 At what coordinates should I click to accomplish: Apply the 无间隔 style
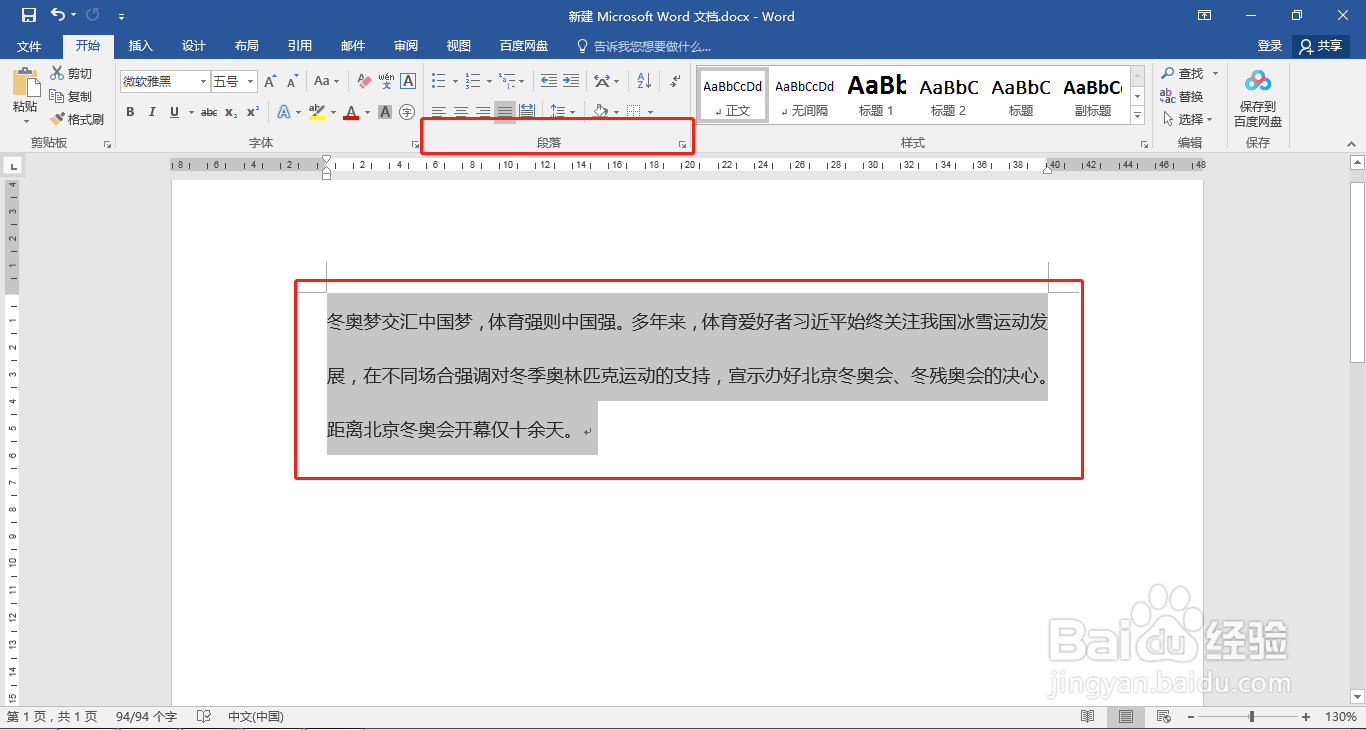click(805, 96)
